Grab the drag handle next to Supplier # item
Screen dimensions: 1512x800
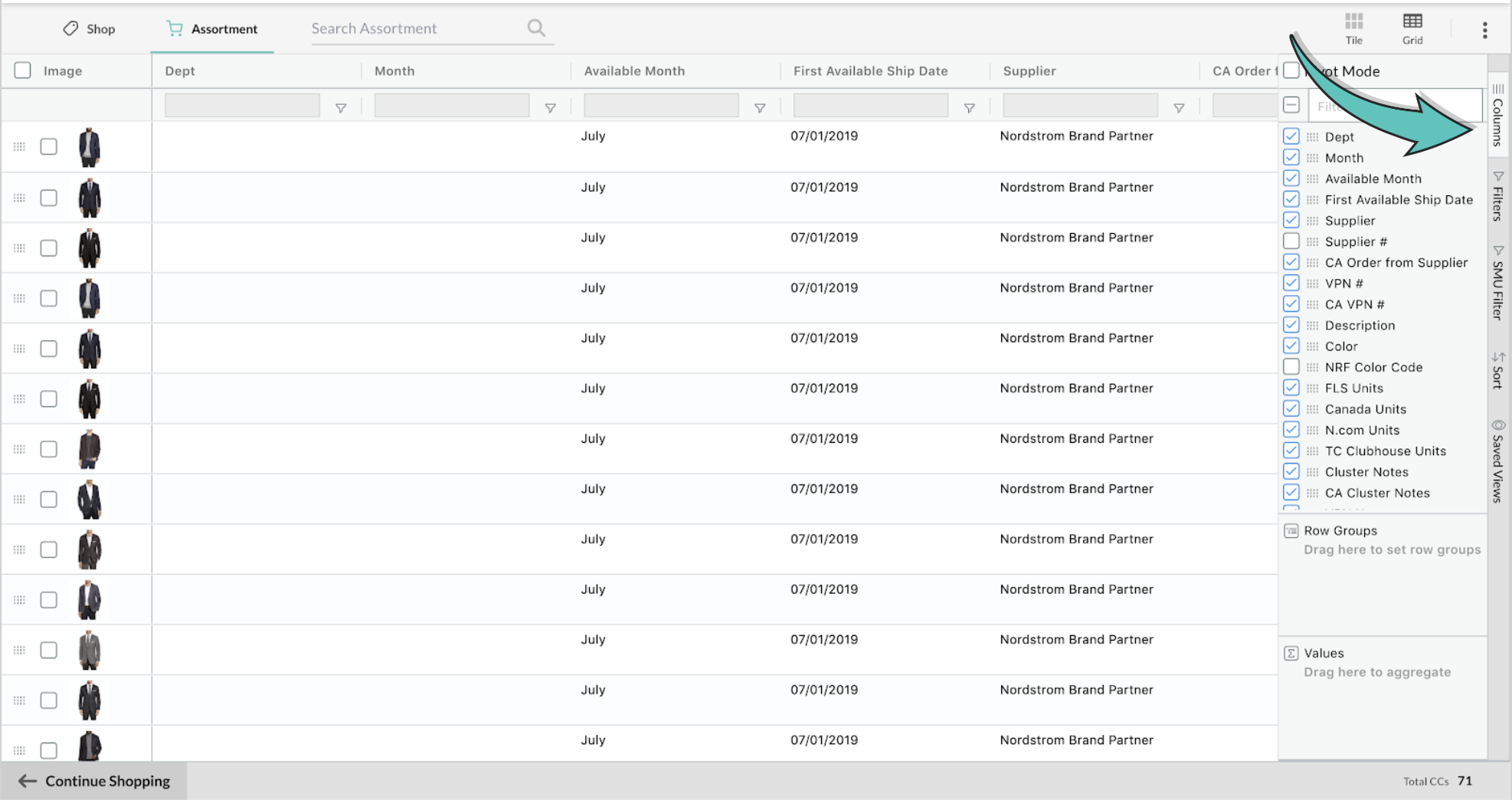pos(1312,241)
